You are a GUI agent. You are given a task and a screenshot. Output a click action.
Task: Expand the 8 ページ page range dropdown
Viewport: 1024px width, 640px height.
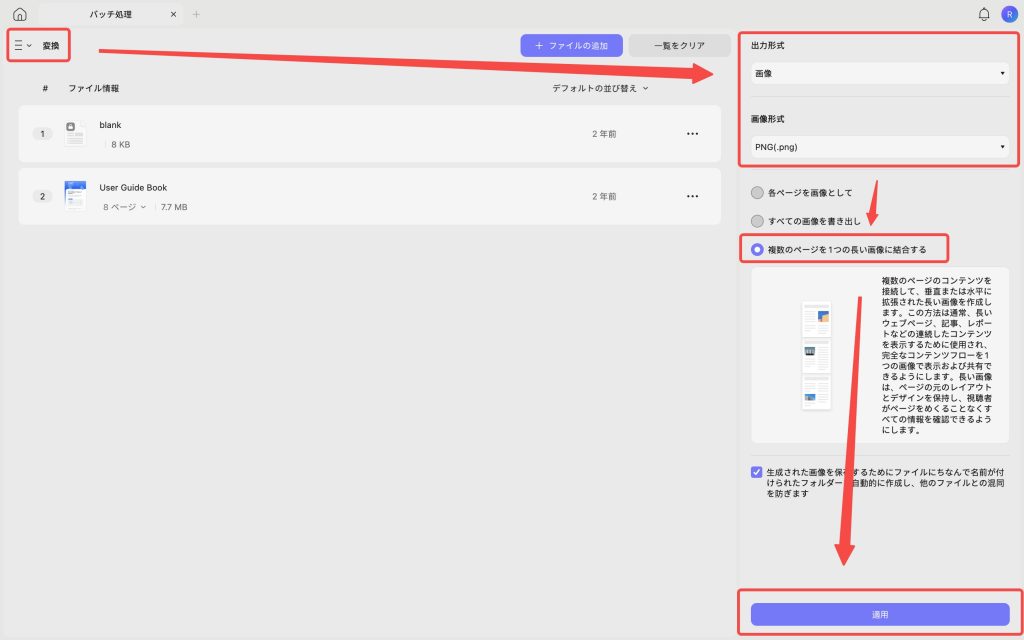(x=124, y=207)
